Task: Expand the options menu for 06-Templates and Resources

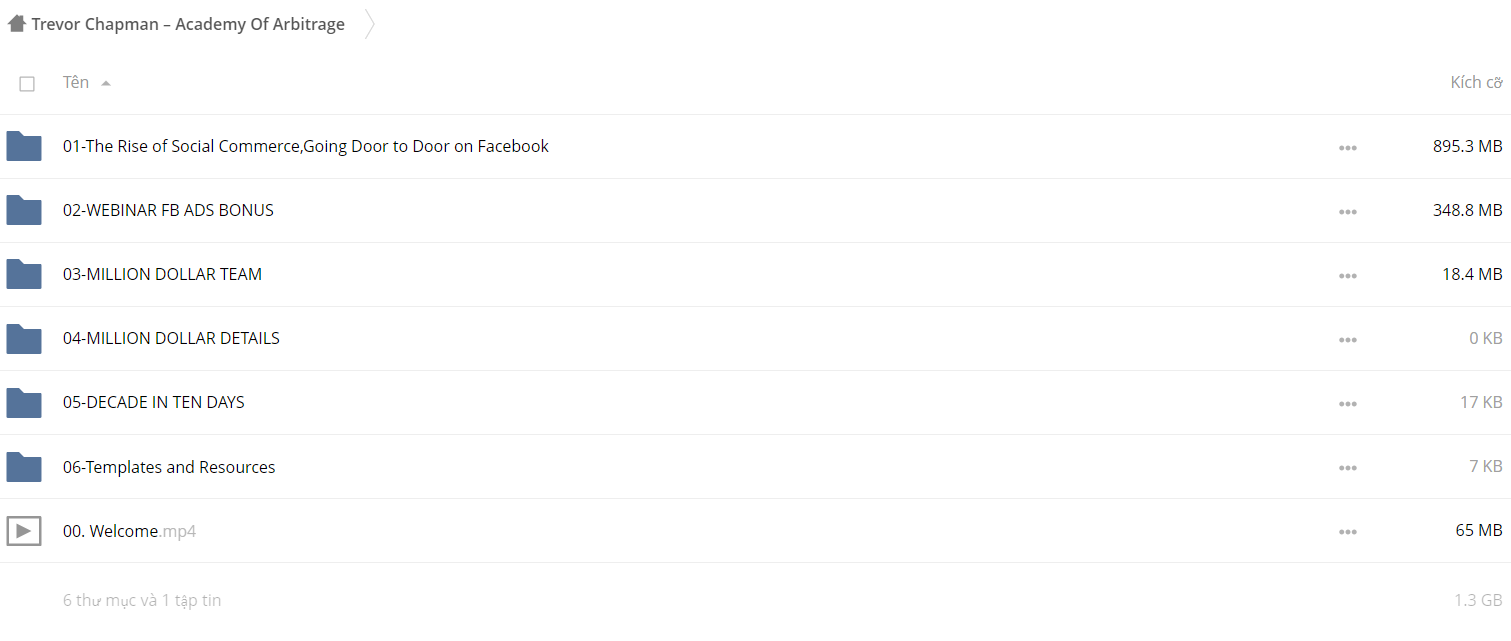Action: (x=1348, y=468)
